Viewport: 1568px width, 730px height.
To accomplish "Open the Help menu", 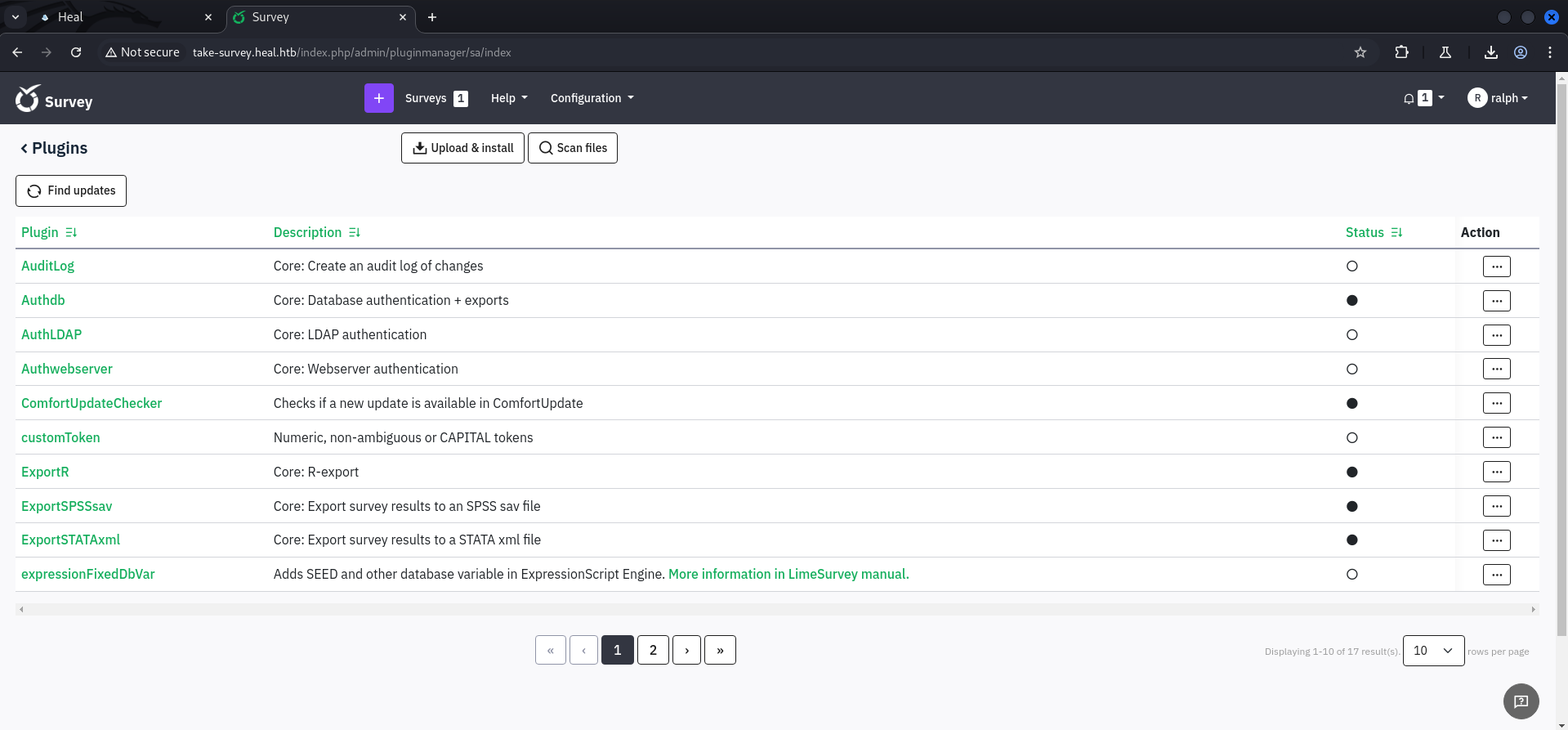I will click(x=508, y=98).
